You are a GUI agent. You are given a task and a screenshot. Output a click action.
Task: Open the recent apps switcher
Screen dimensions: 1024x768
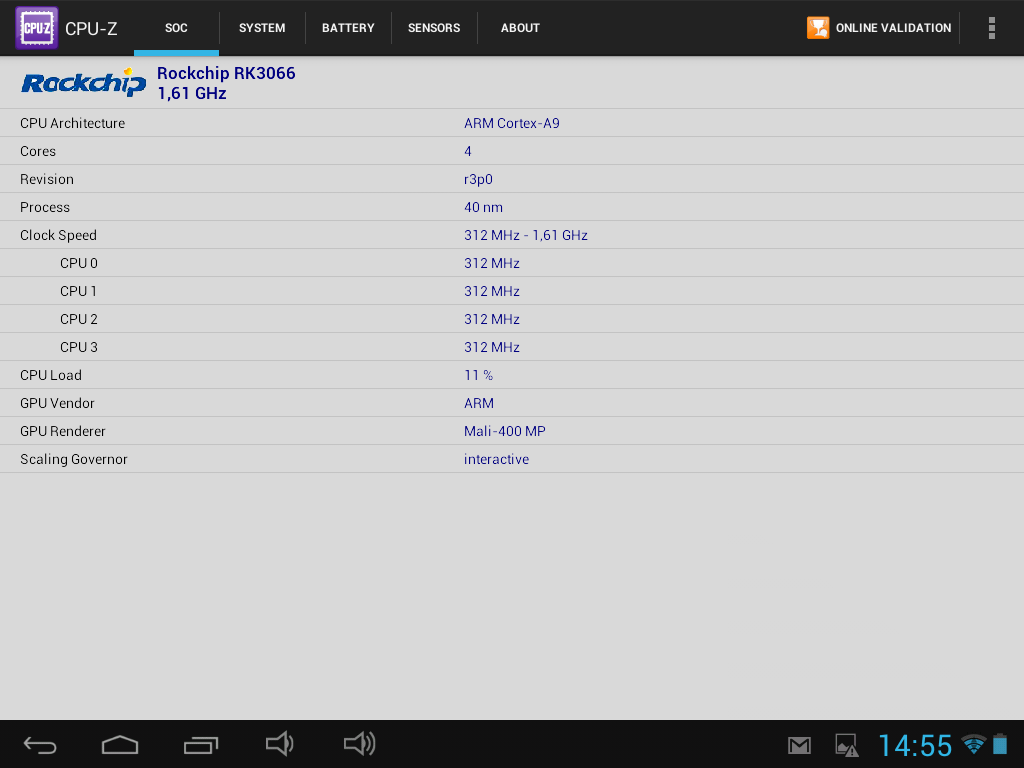200,744
